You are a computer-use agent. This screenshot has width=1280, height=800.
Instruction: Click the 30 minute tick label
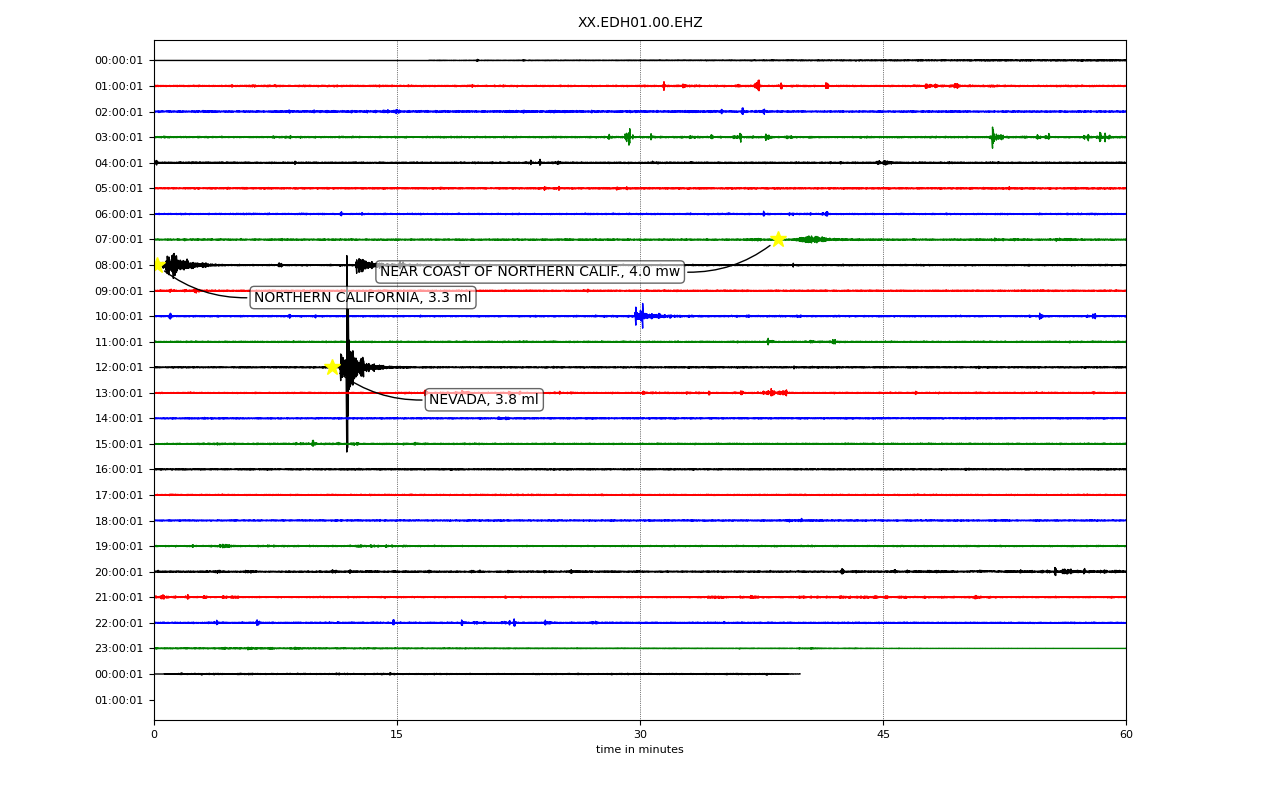pyautogui.click(x=640, y=735)
